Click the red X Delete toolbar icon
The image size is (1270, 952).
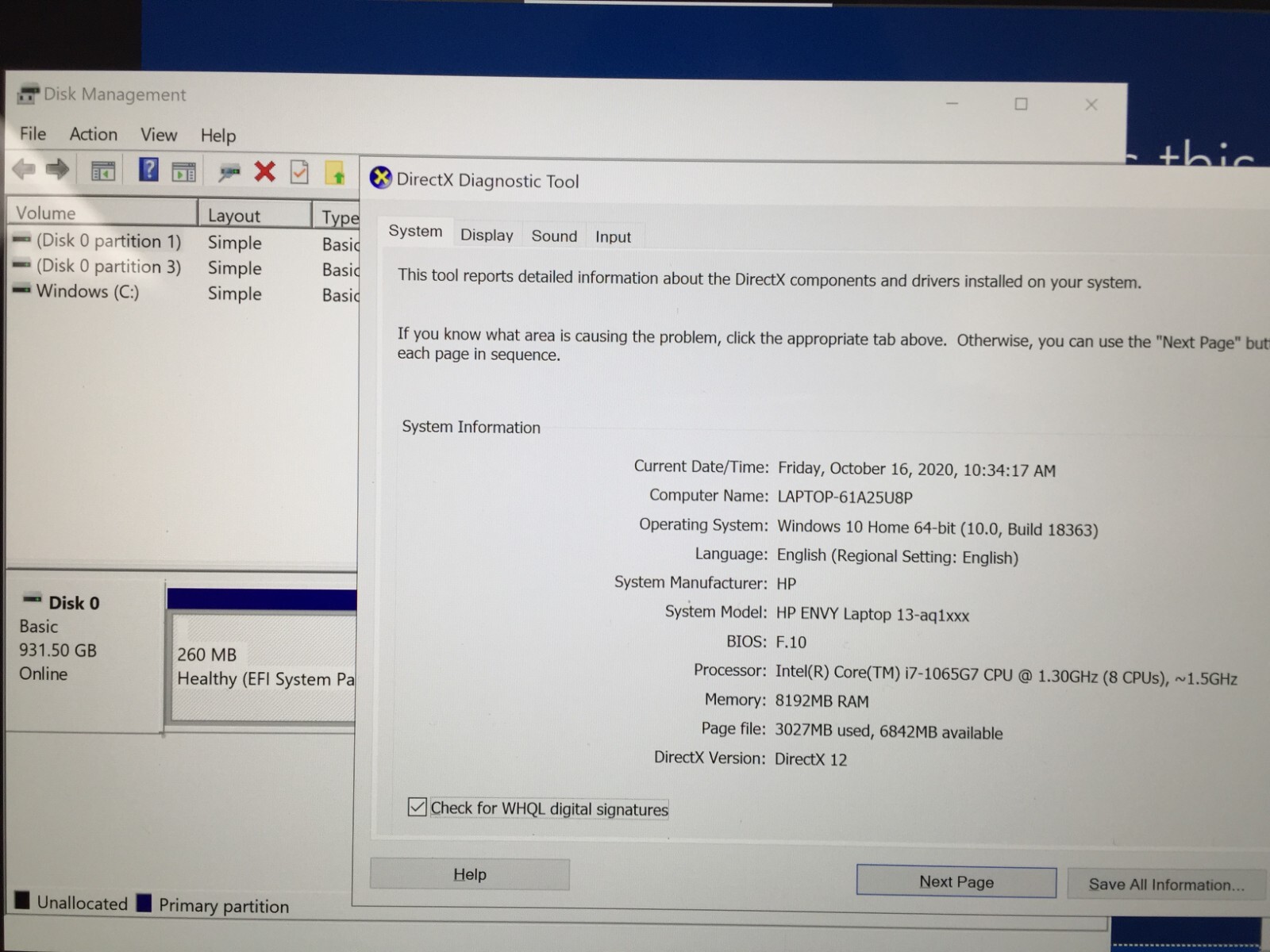(x=265, y=171)
